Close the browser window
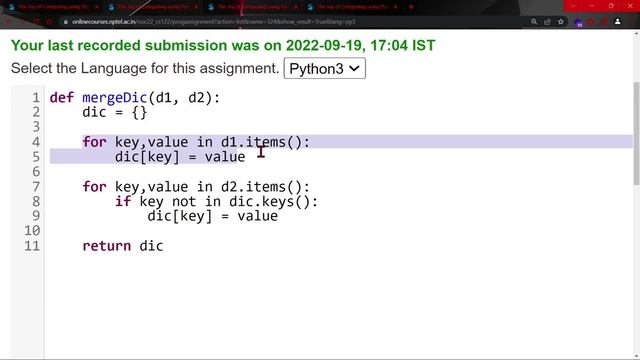This screenshot has width=640, height=360. (630, 6)
